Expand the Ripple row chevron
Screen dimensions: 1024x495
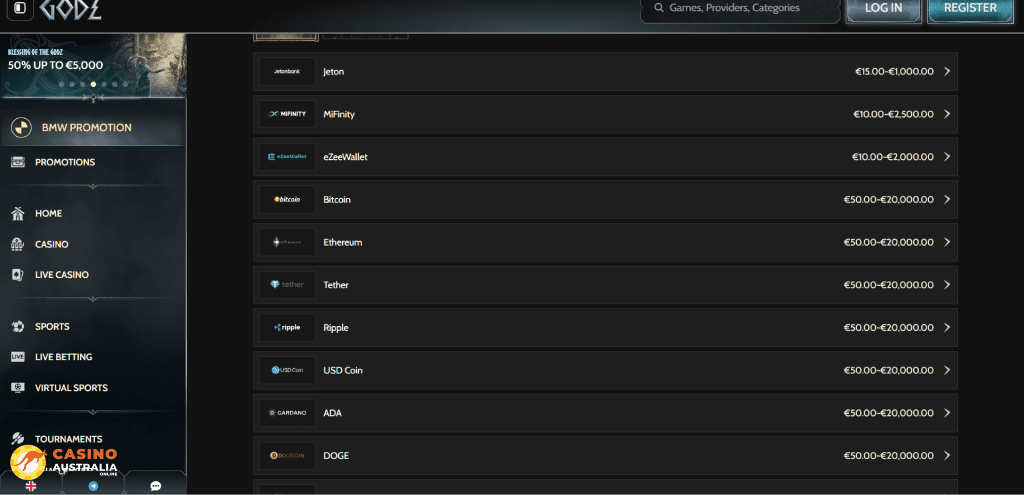947,328
